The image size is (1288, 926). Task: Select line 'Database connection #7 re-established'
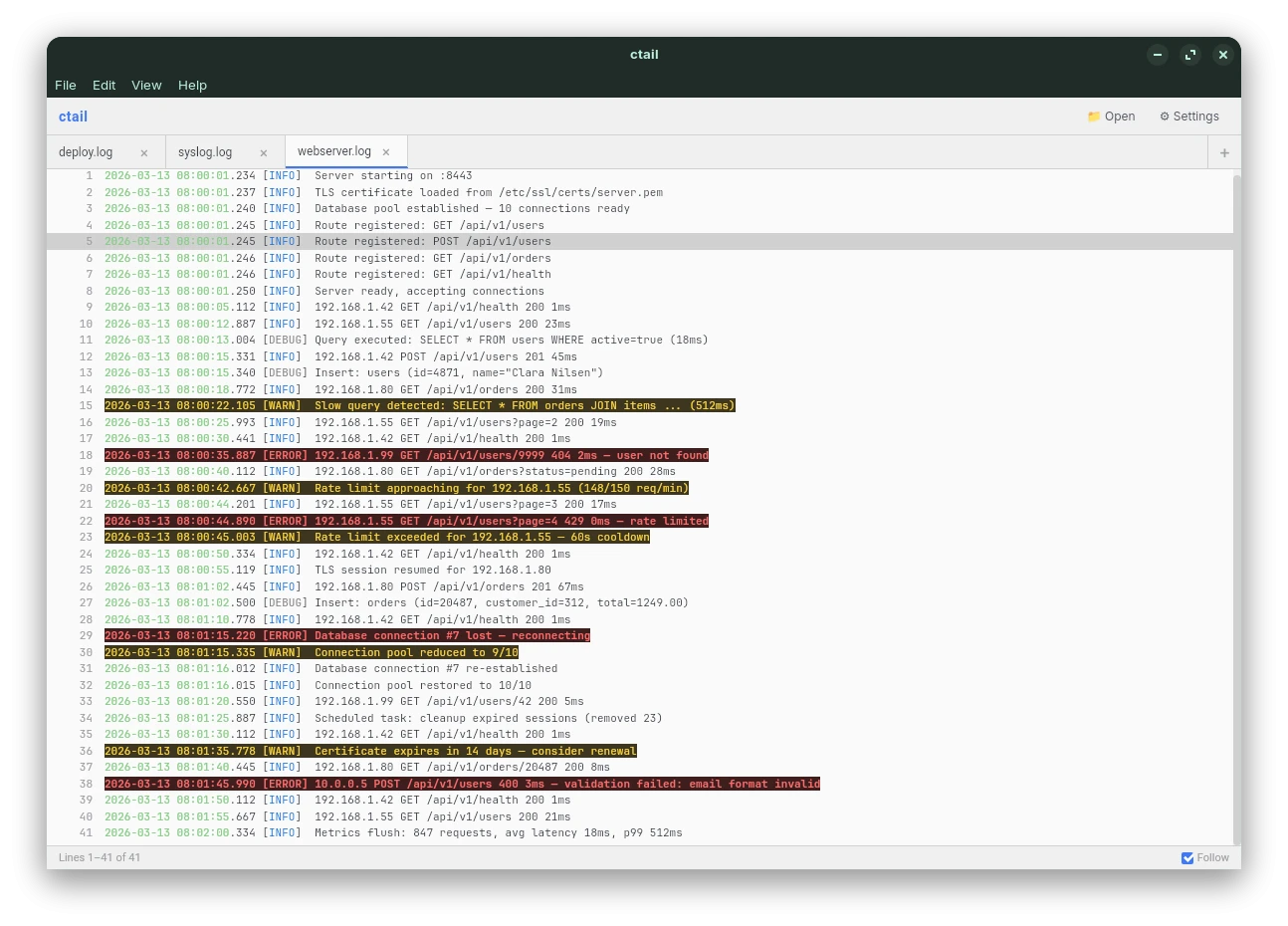pos(640,669)
